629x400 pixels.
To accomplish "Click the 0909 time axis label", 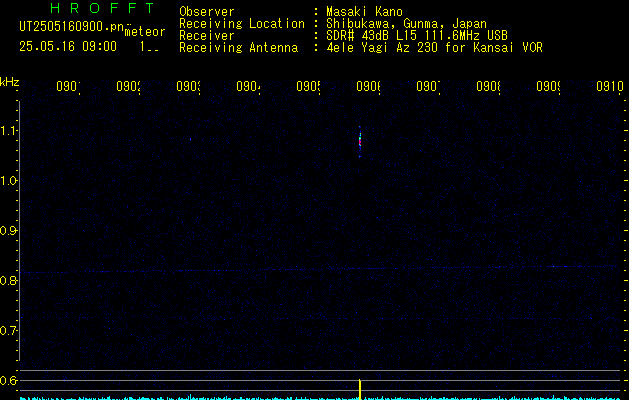I will click(548, 87).
